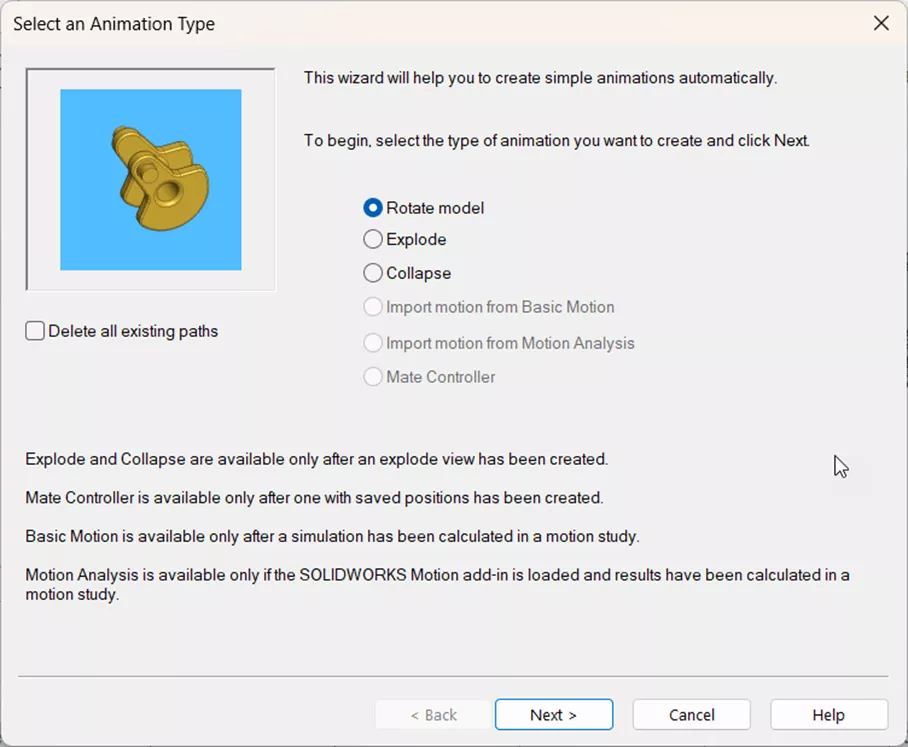Click the note about Basic Motion simulation
The height and width of the screenshot is (747, 908).
click(x=332, y=537)
